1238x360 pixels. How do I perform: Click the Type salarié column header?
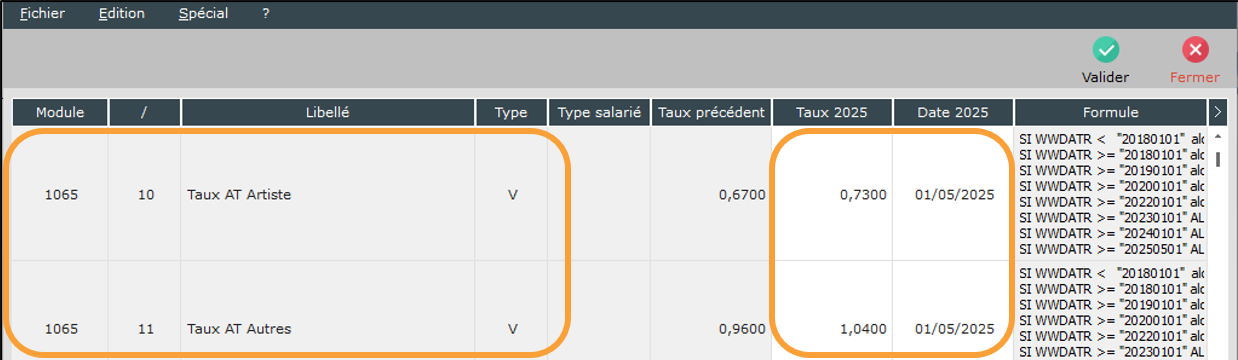tap(599, 112)
